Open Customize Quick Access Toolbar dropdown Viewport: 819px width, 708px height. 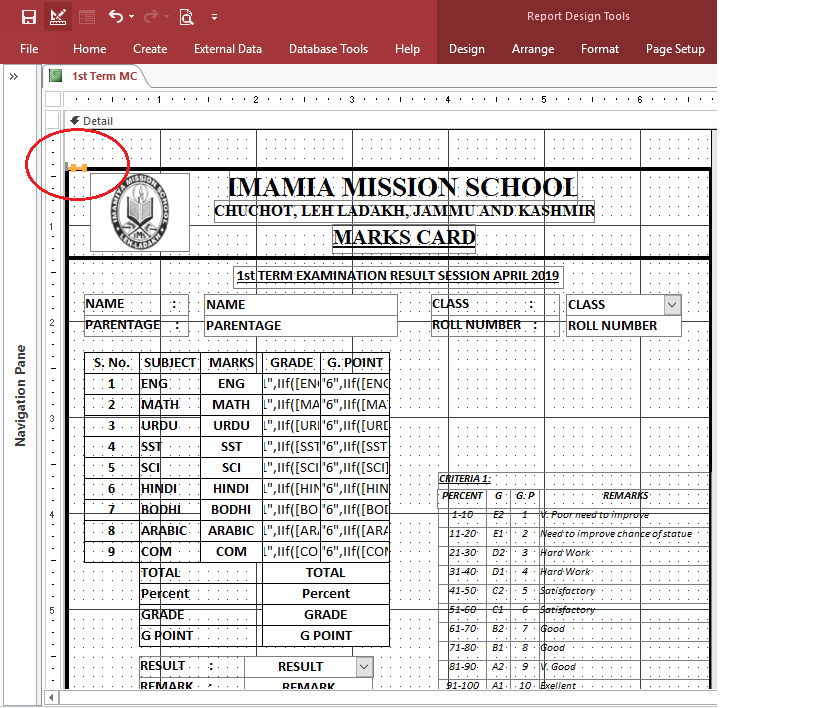coord(214,17)
